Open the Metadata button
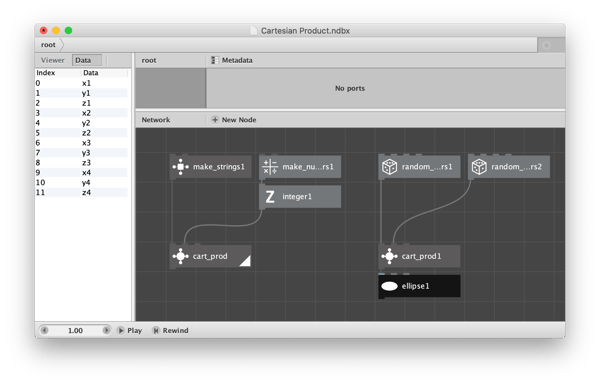Screen dimensions: 600x384 point(232,60)
